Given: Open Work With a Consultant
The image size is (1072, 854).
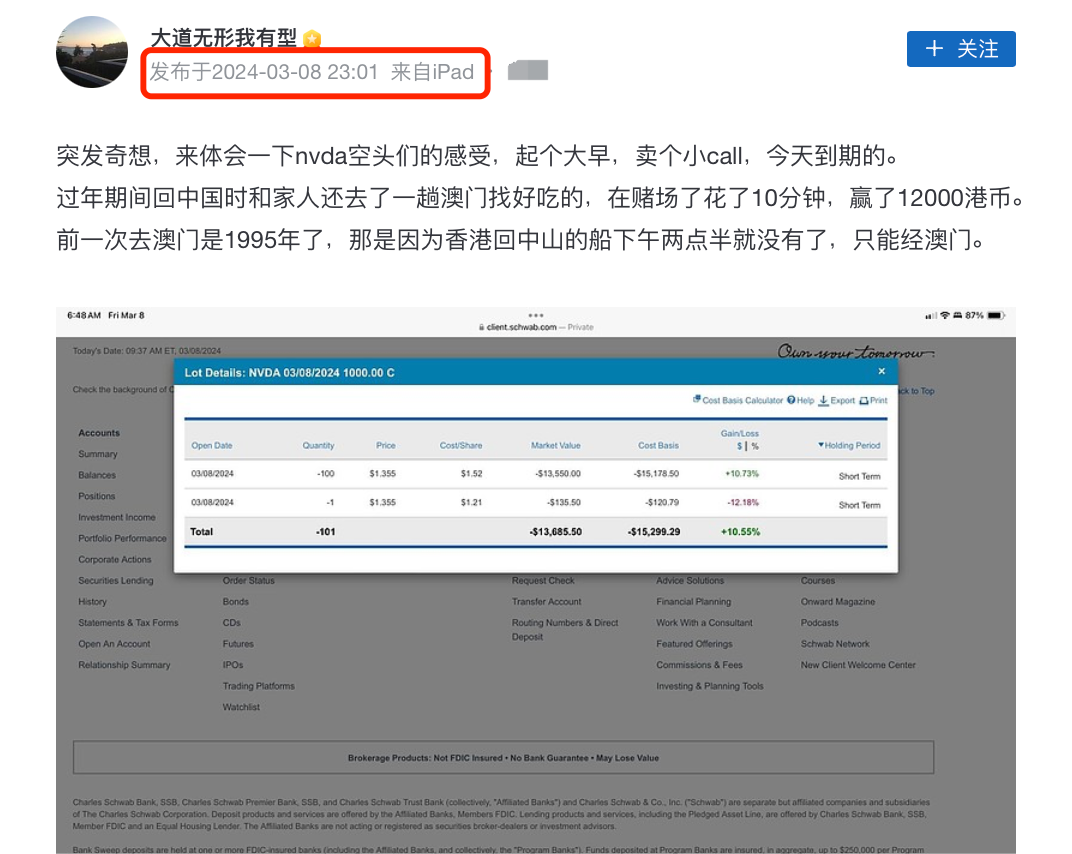Looking at the screenshot, I should [704, 624].
